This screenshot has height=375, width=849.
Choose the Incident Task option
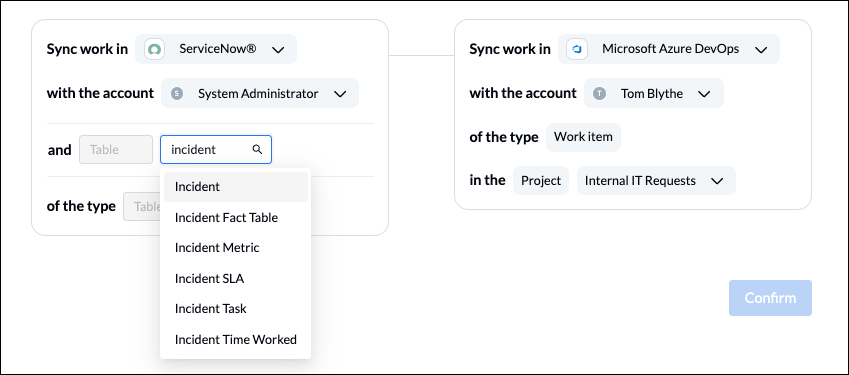point(236,309)
